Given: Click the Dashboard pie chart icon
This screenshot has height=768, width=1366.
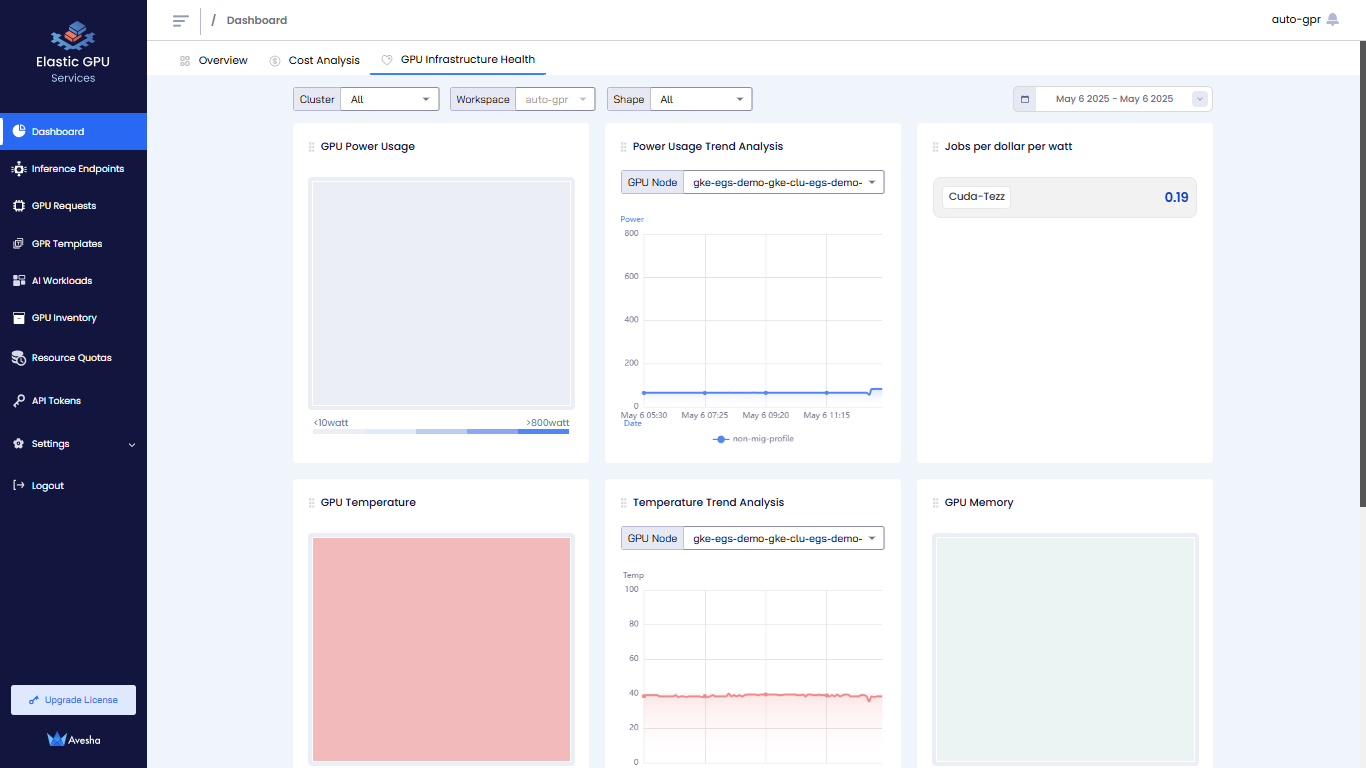Looking at the screenshot, I should (19, 131).
